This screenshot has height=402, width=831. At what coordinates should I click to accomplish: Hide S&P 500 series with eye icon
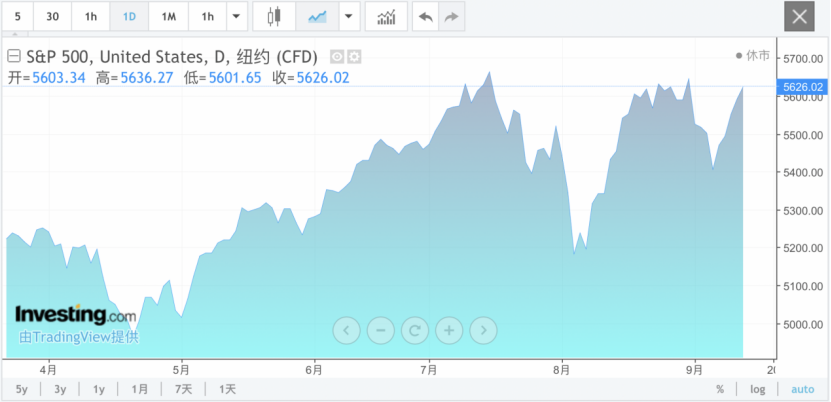click(337, 56)
